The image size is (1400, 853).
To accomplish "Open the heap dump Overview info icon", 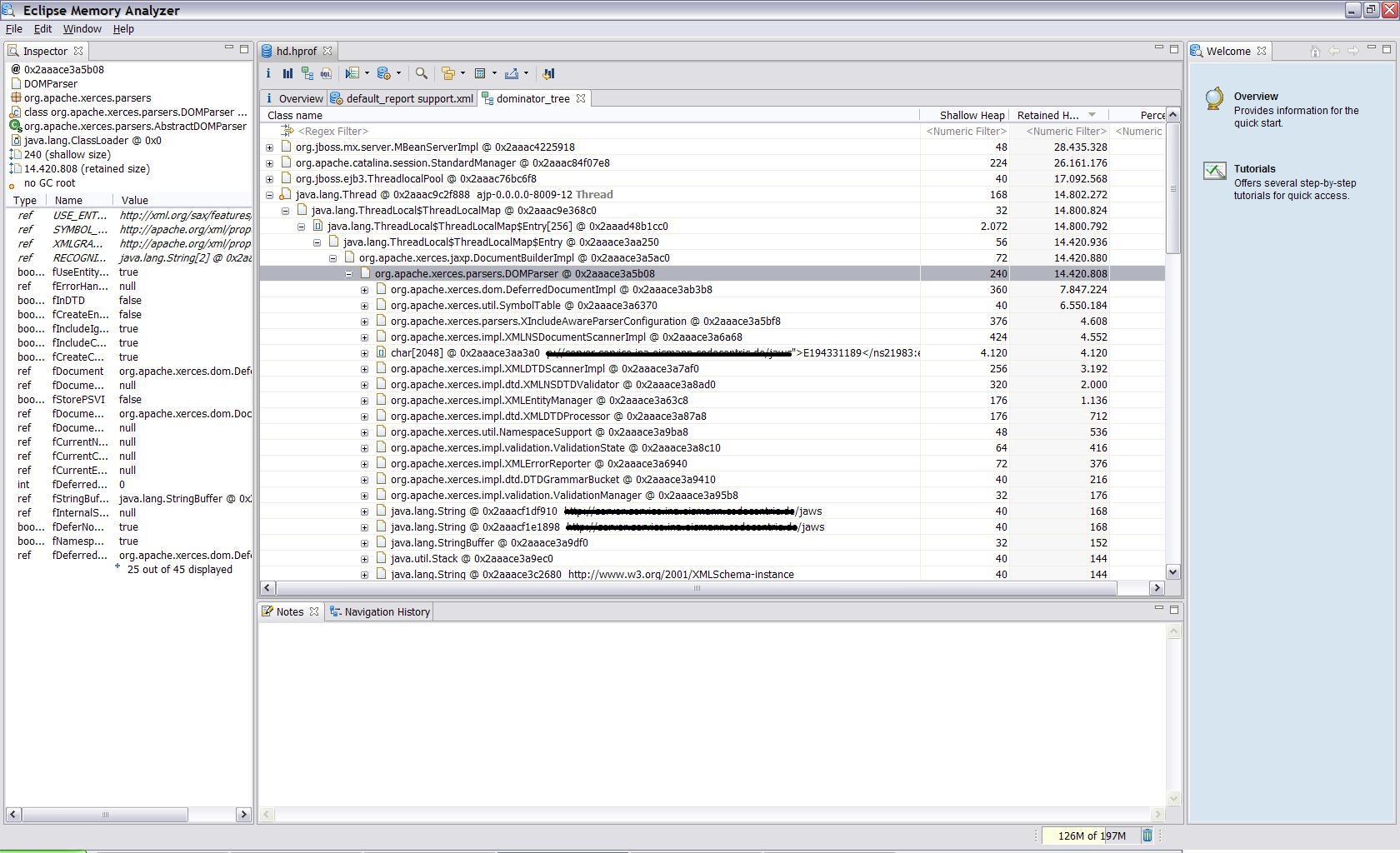I will 268,73.
